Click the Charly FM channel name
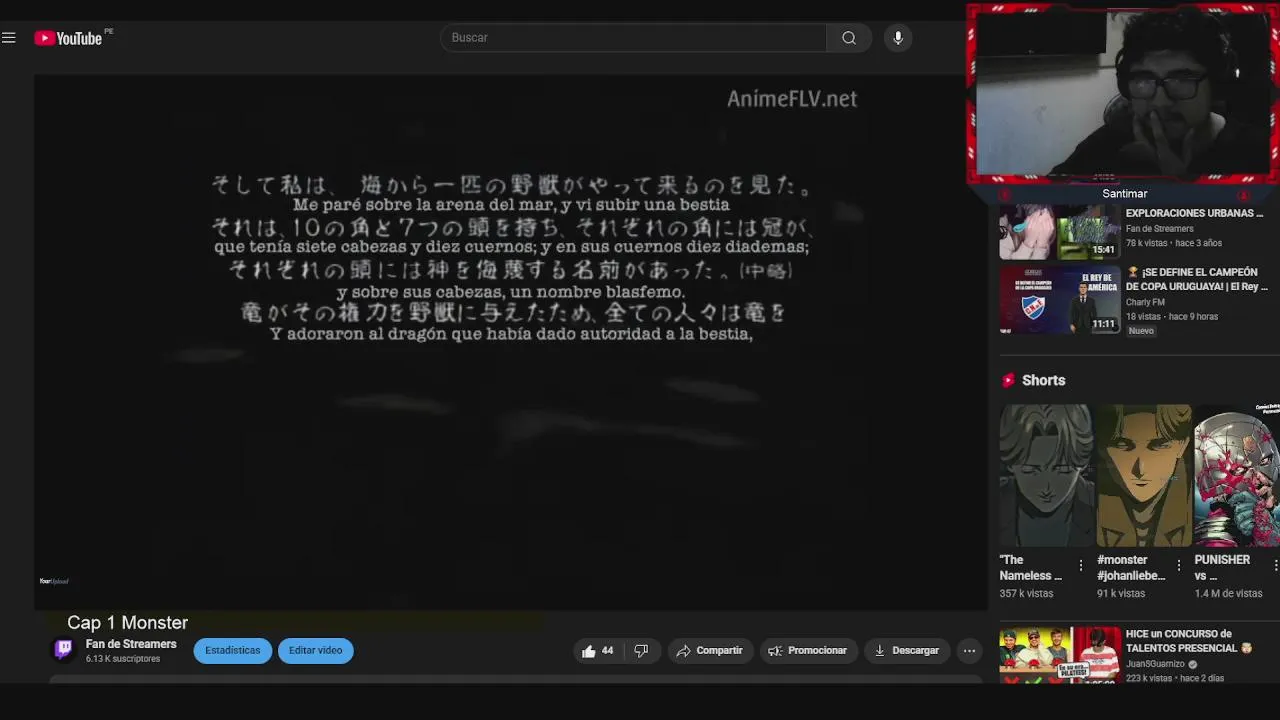1280x720 pixels. click(1145, 302)
